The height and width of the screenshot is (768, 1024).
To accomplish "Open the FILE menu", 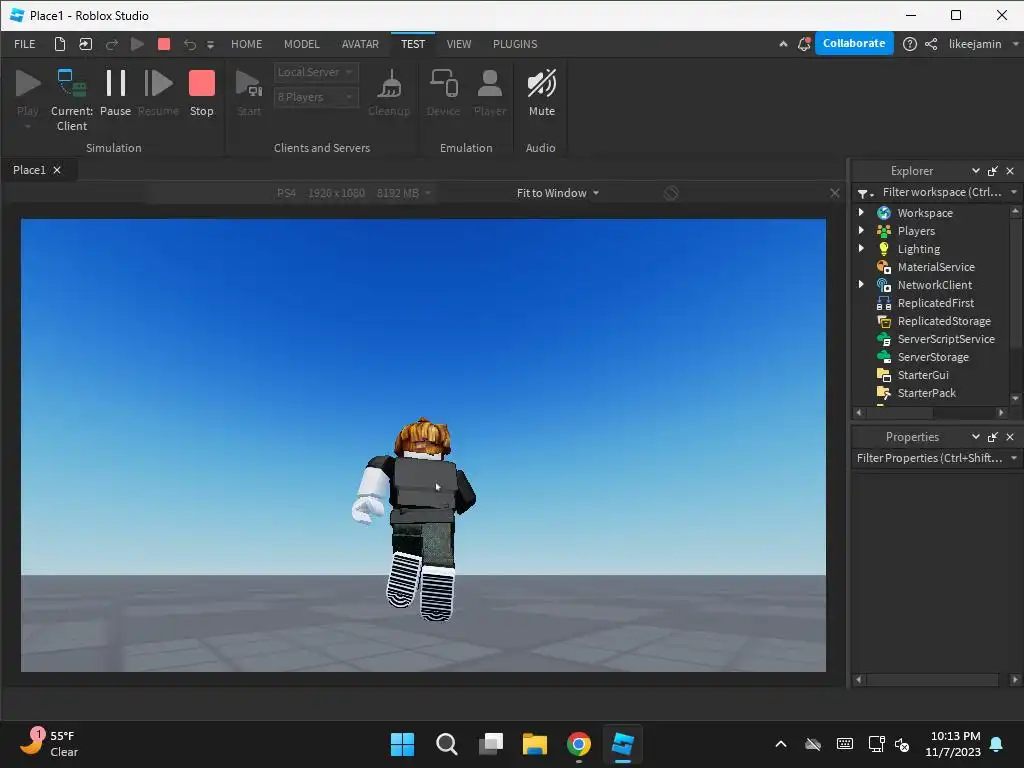I will 25,44.
